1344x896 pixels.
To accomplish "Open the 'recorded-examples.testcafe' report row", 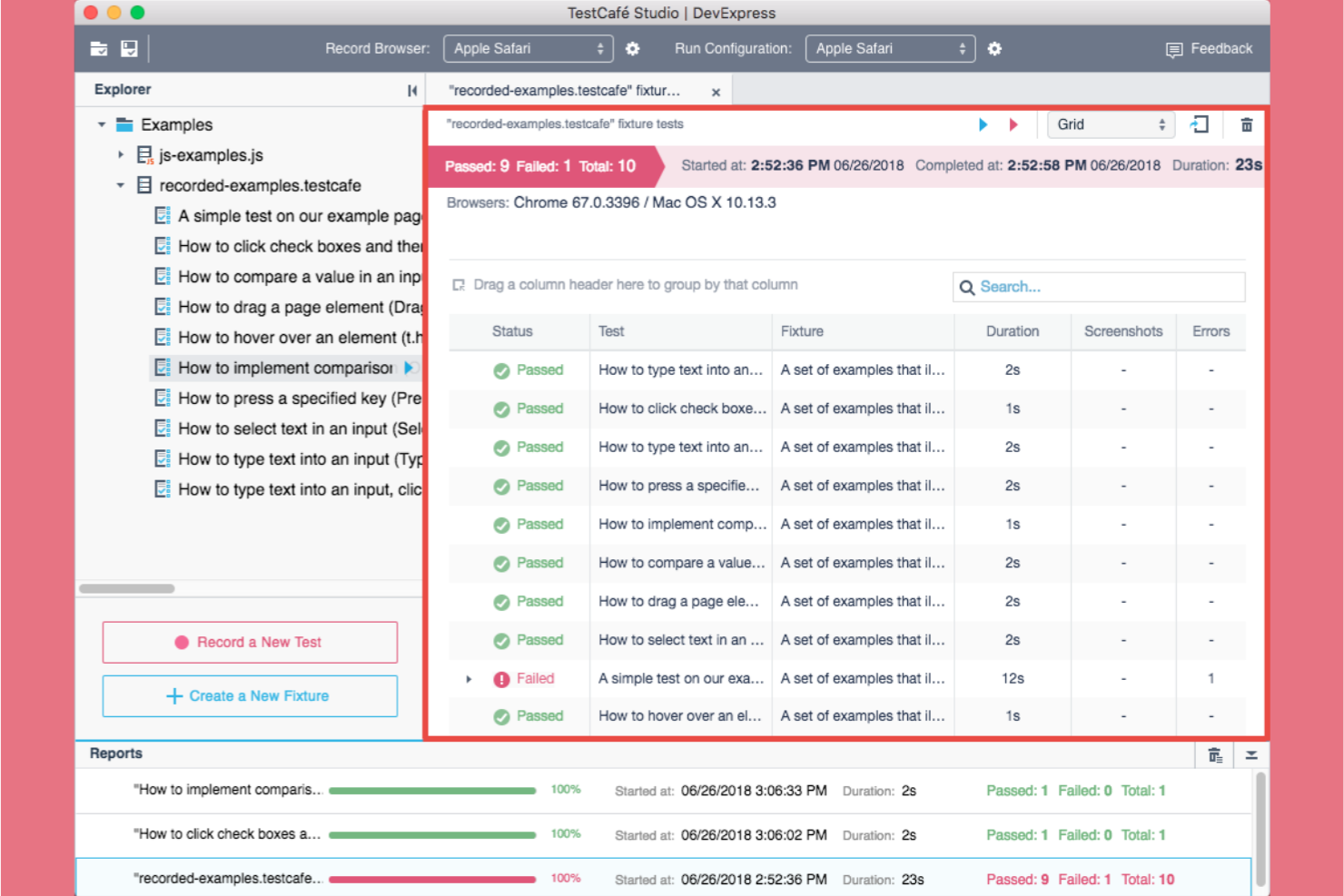I will pos(664,879).
